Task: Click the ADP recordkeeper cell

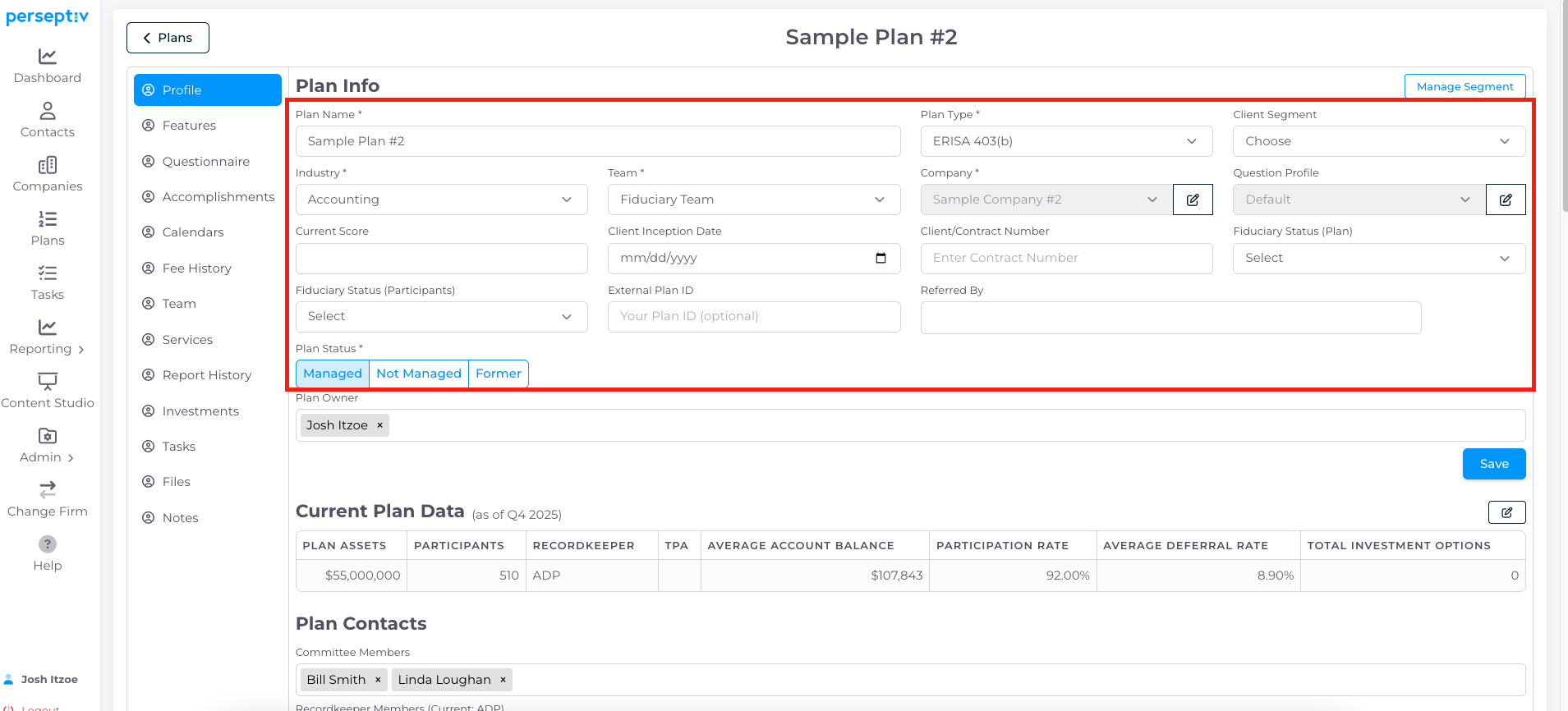Action: pyautogui.click(x=591, y=576)
